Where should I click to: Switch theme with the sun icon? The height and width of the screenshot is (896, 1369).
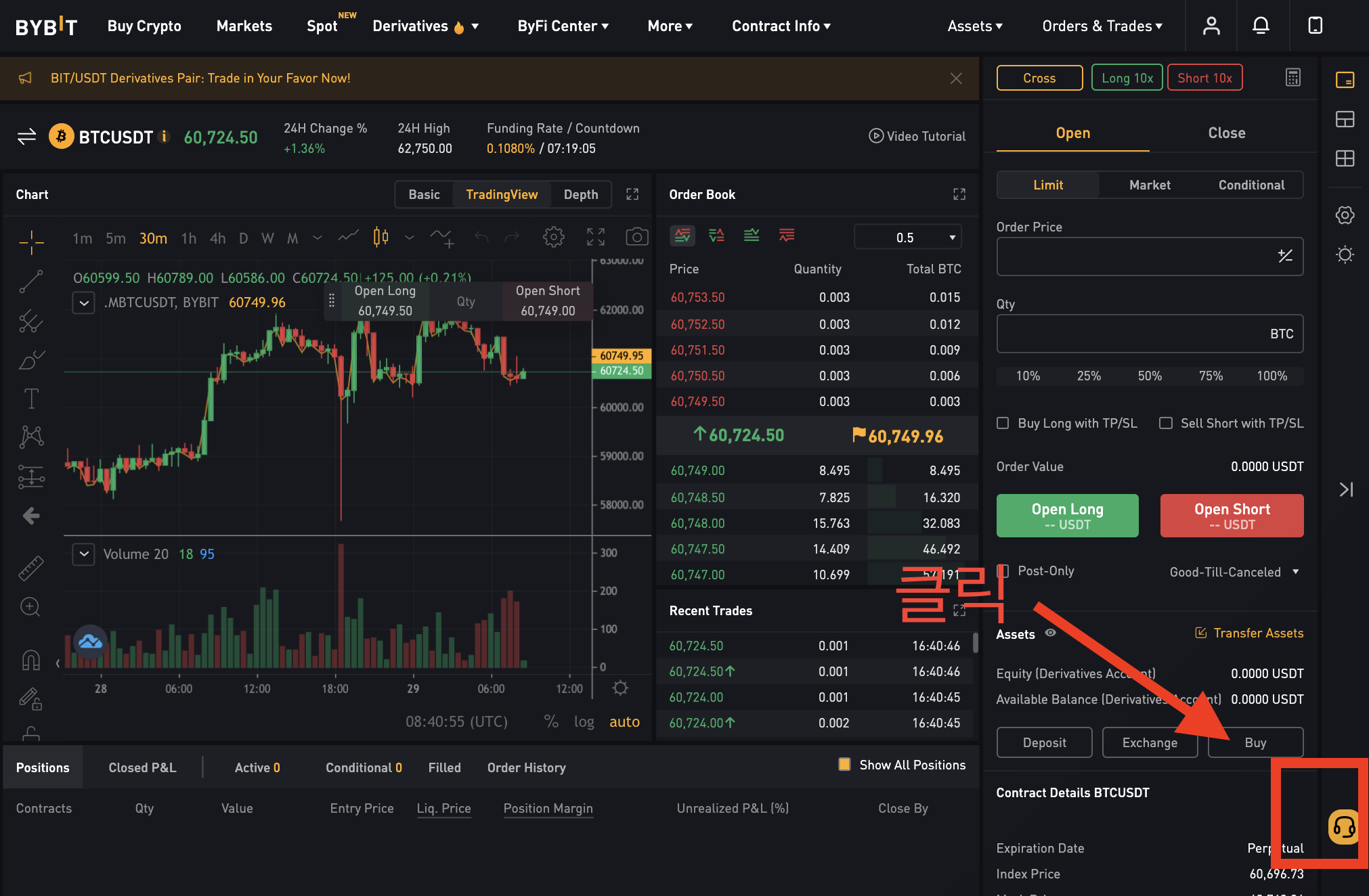pyautogui.click(x=1345, y=254)
